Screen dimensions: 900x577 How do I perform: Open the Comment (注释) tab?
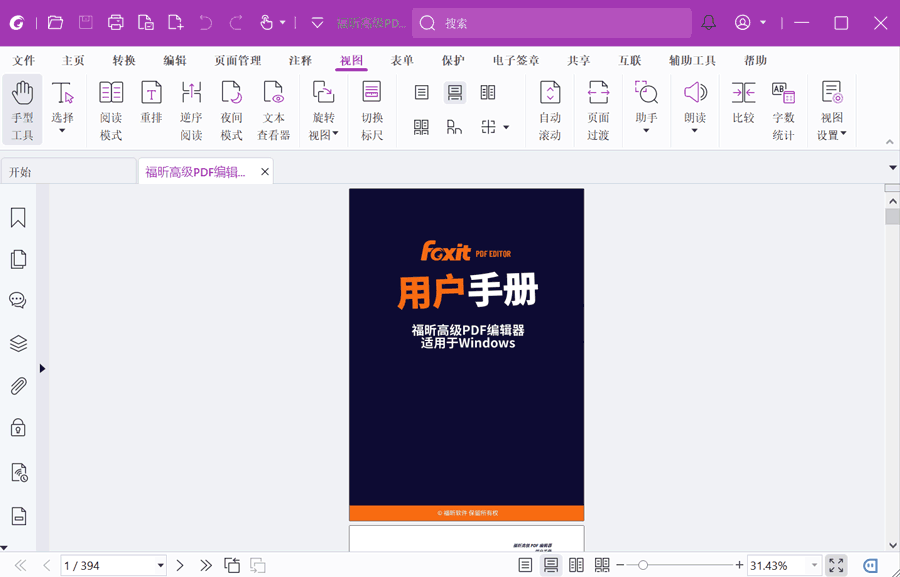300,60
